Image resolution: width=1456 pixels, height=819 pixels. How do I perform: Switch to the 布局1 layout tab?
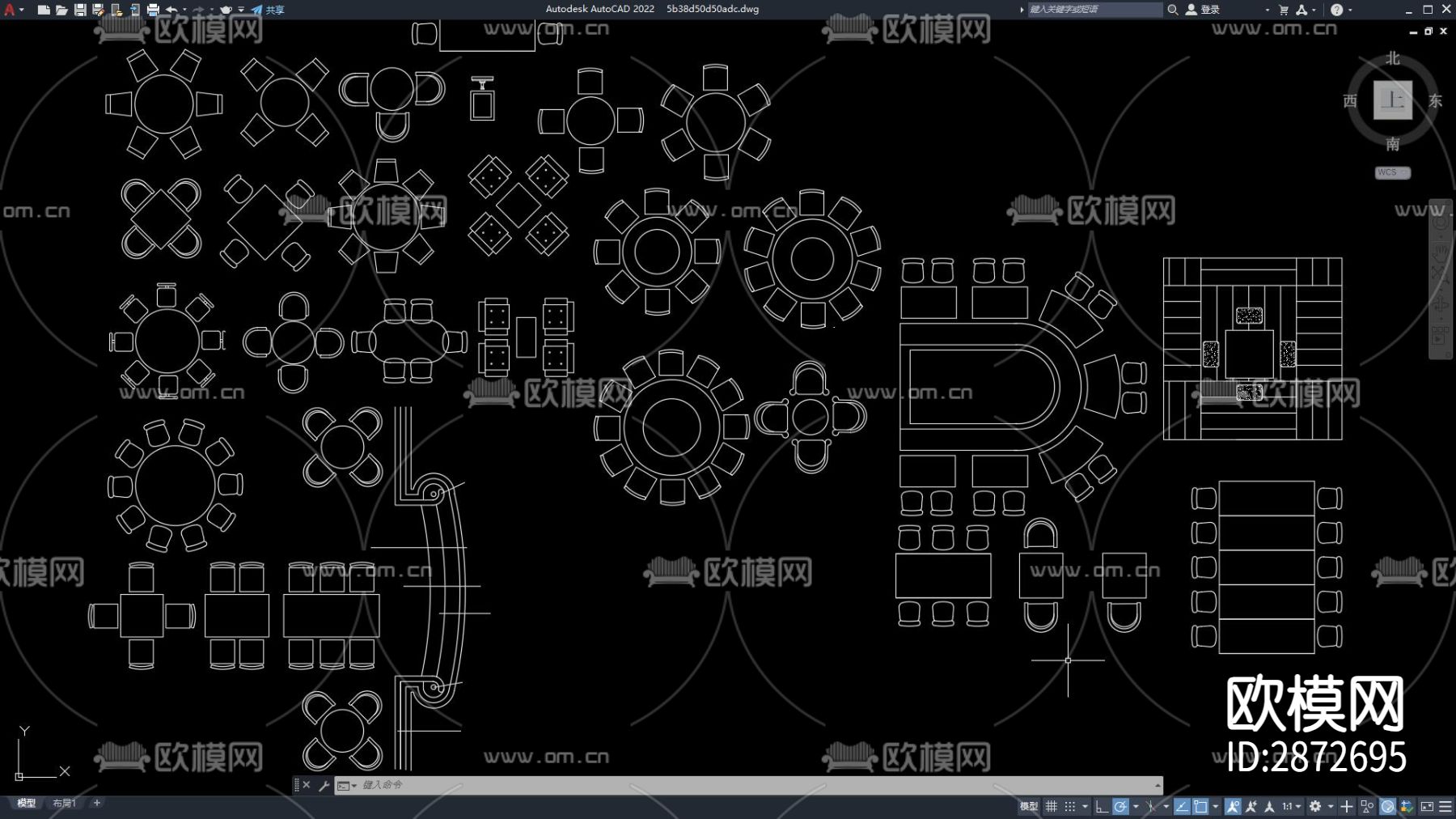pyautogui.click(x=64, y=804)
